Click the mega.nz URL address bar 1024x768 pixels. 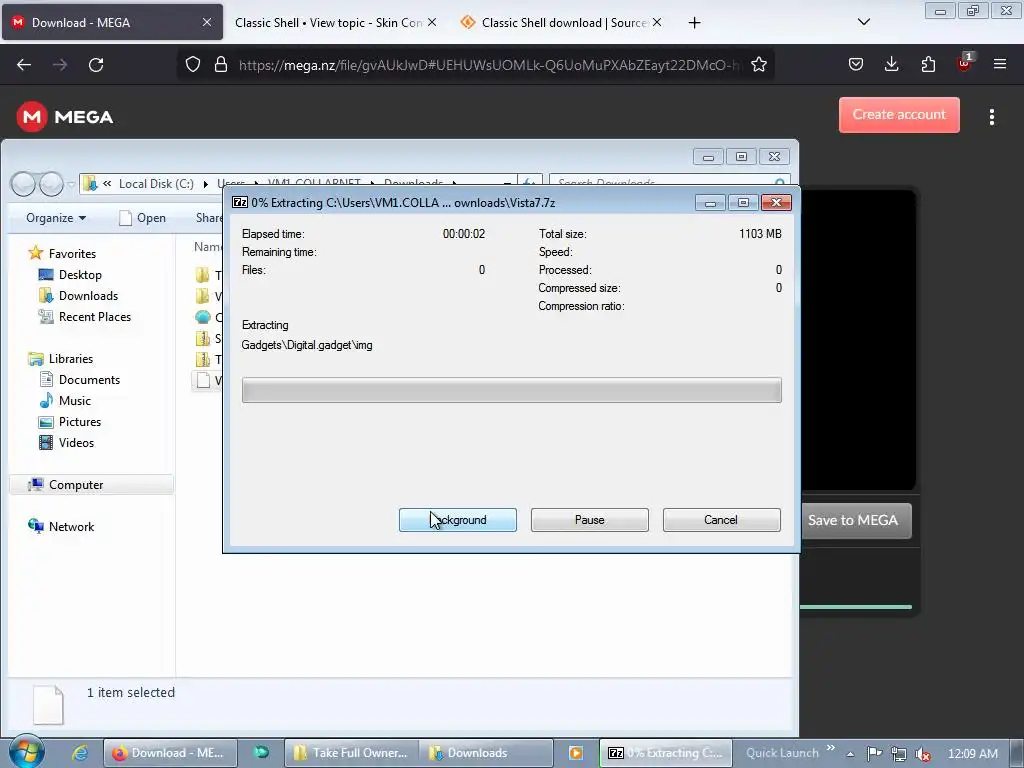point(490,65)
